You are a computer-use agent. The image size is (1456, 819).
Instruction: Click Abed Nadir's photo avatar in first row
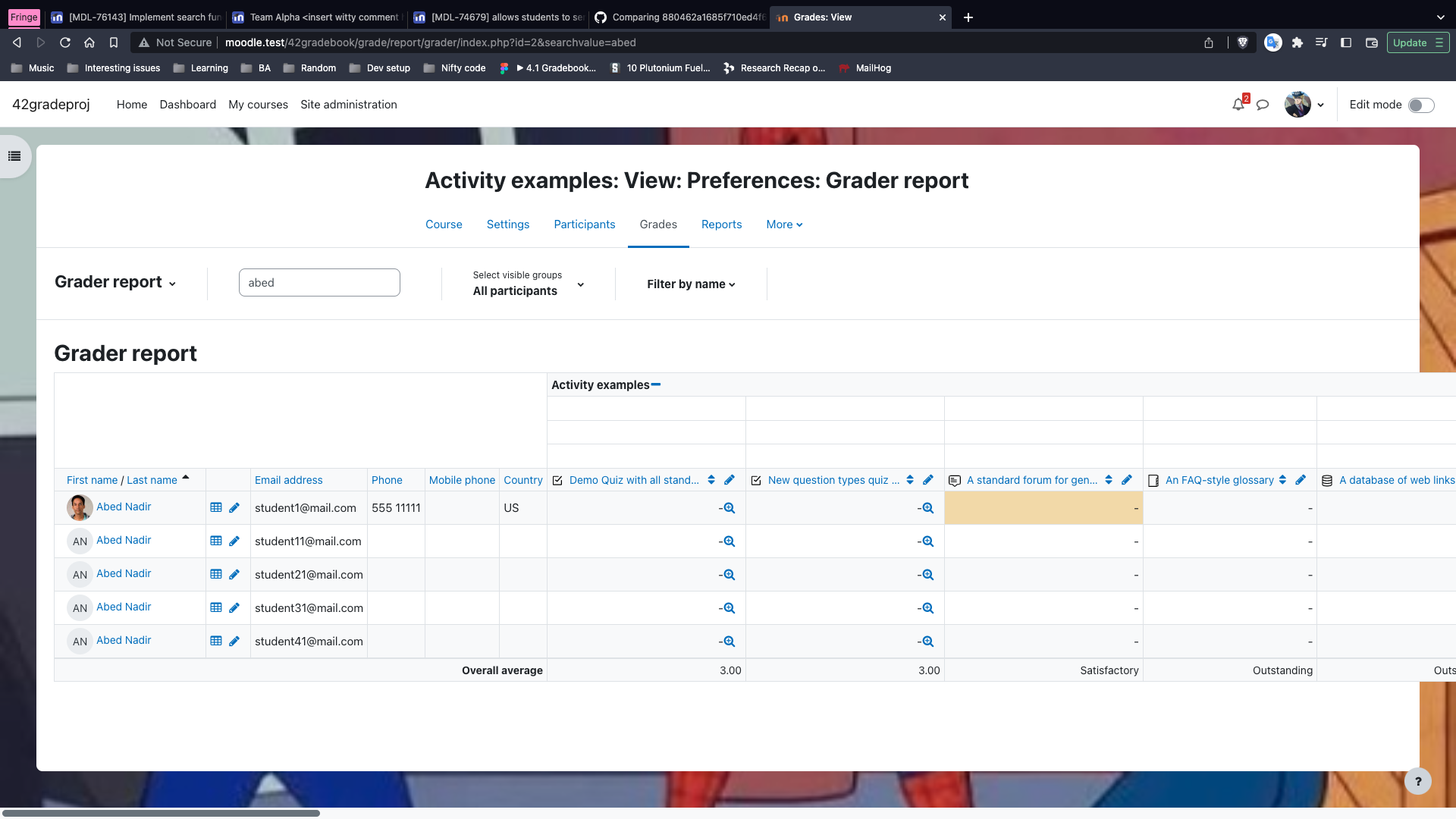click(80, 507)
